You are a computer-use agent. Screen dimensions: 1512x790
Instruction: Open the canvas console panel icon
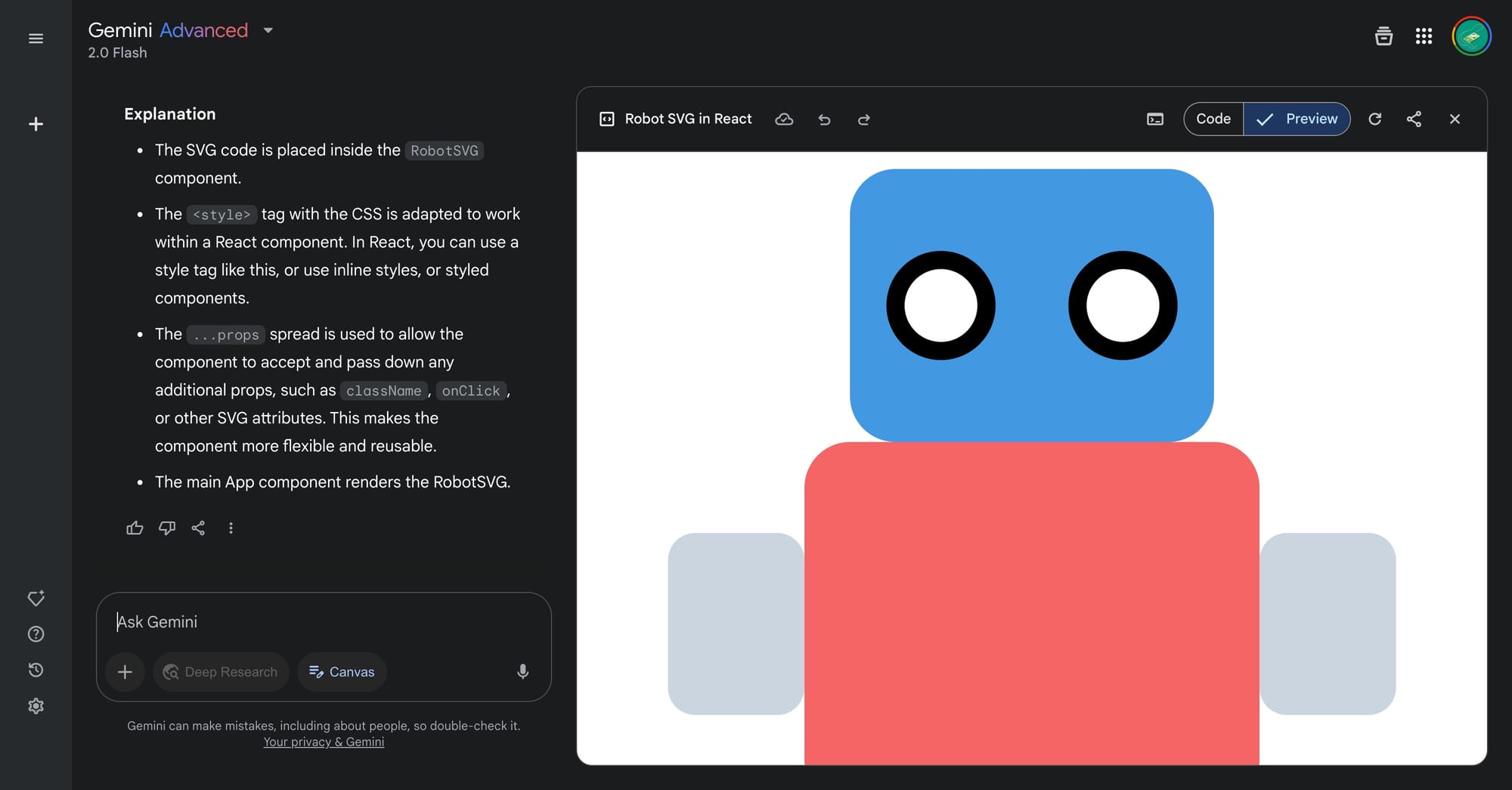tap(1154, 119)
